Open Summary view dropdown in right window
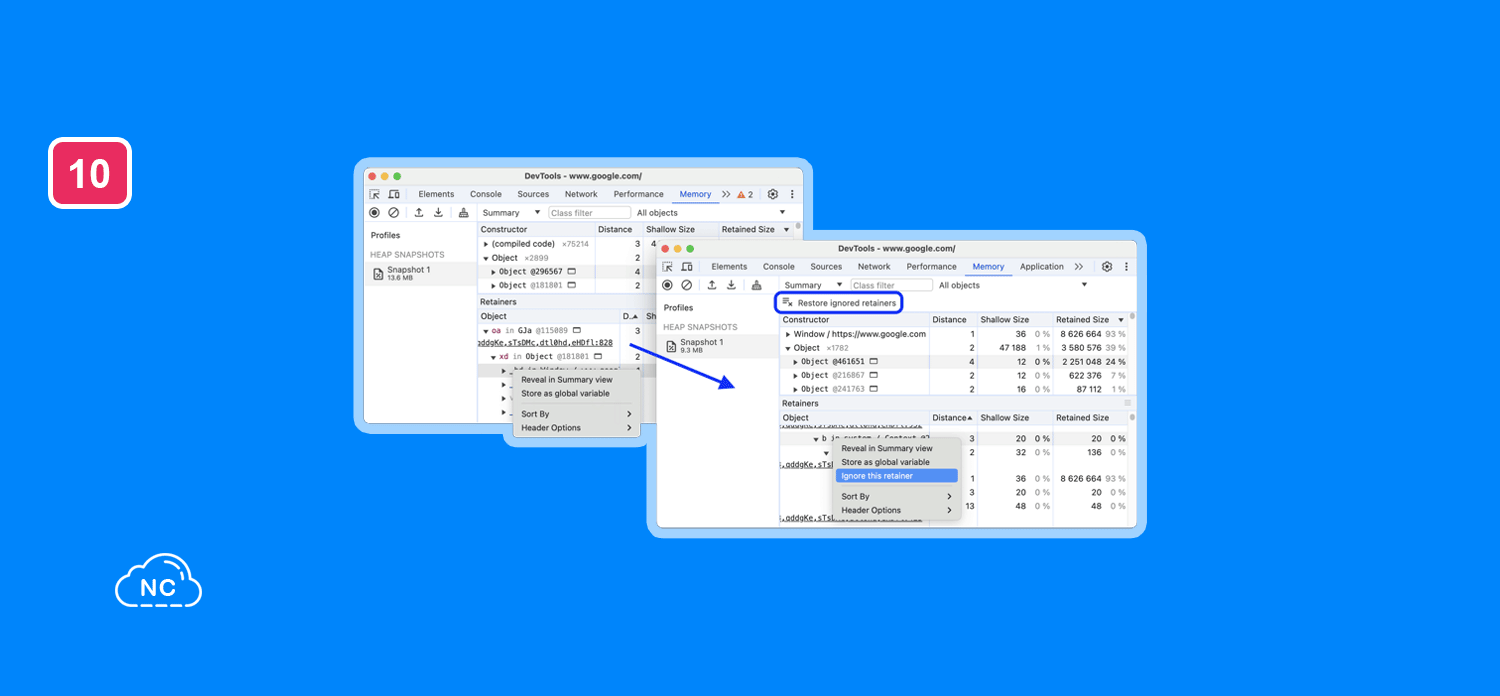 click(813, 285)
